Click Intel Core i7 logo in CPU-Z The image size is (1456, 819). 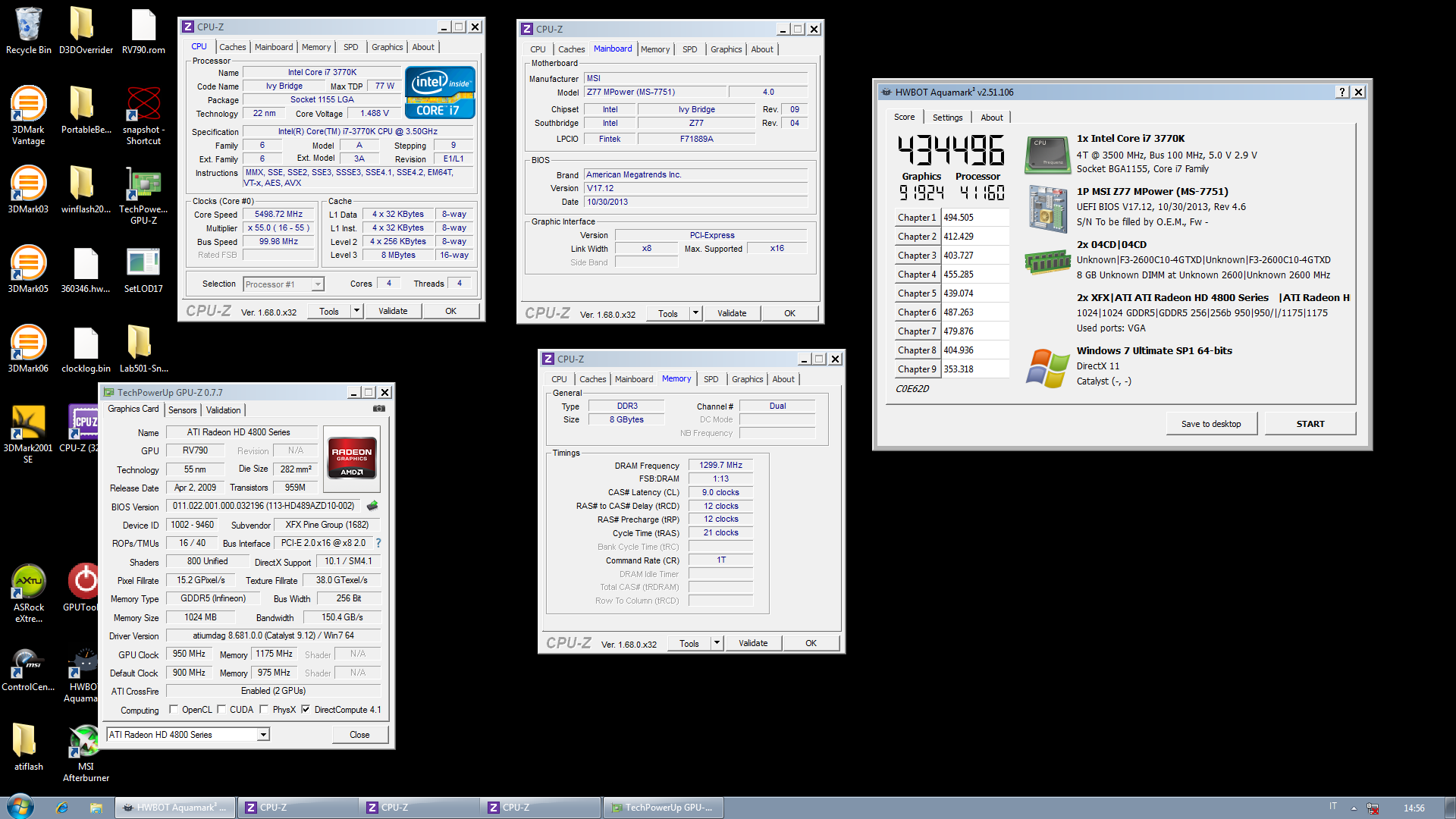point(441,93)
